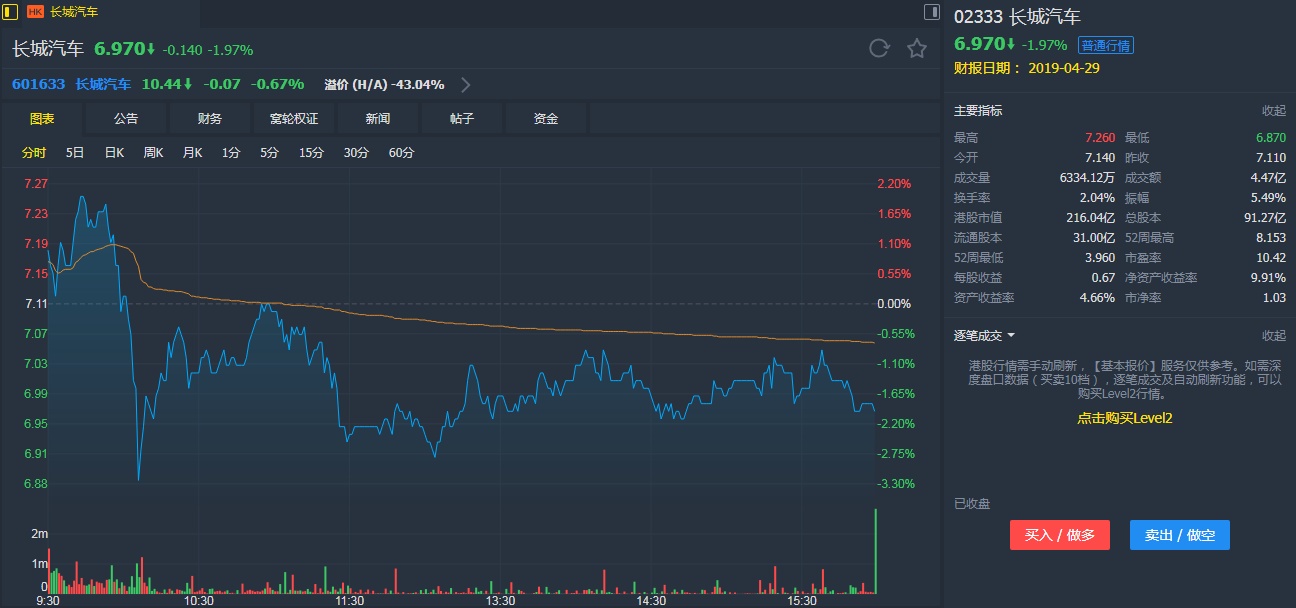Open the A-share 601633 长城汽车 link

[70, 85]
